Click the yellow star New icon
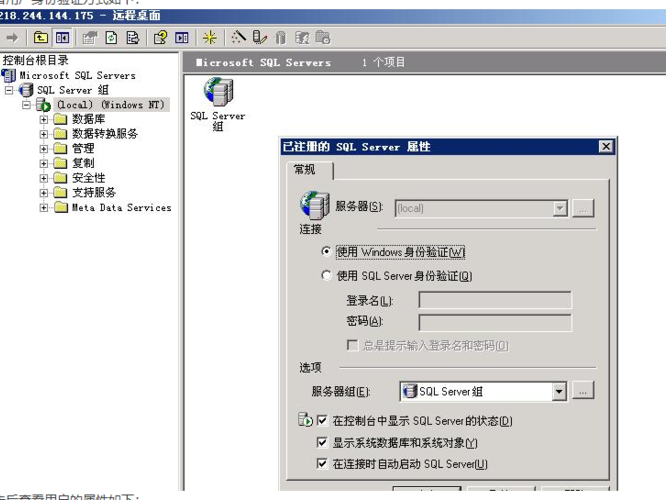 (209, 38)
